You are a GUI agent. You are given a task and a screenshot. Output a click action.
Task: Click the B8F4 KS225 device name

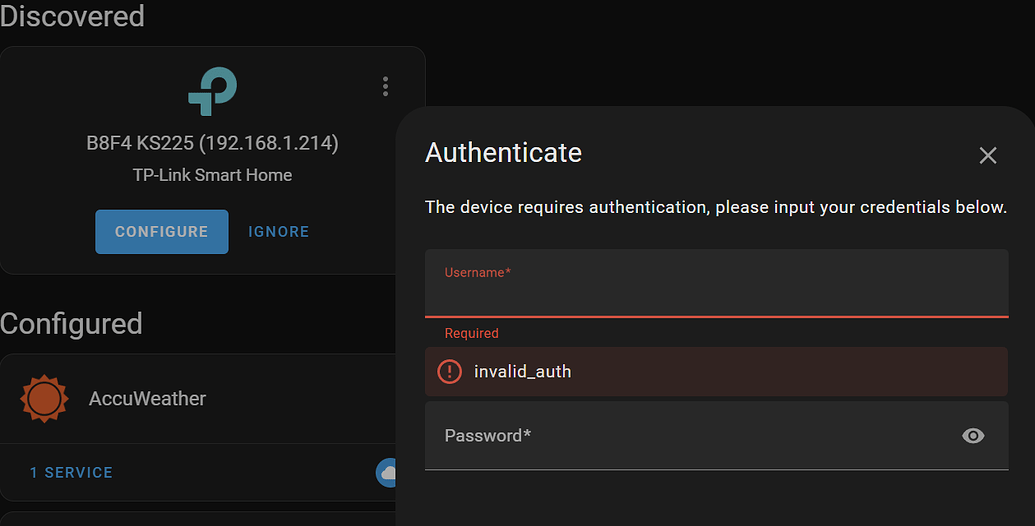pos(212,144)
